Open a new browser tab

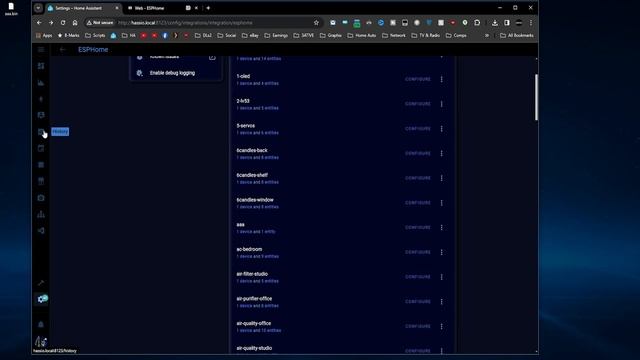[x=208, y=8]
